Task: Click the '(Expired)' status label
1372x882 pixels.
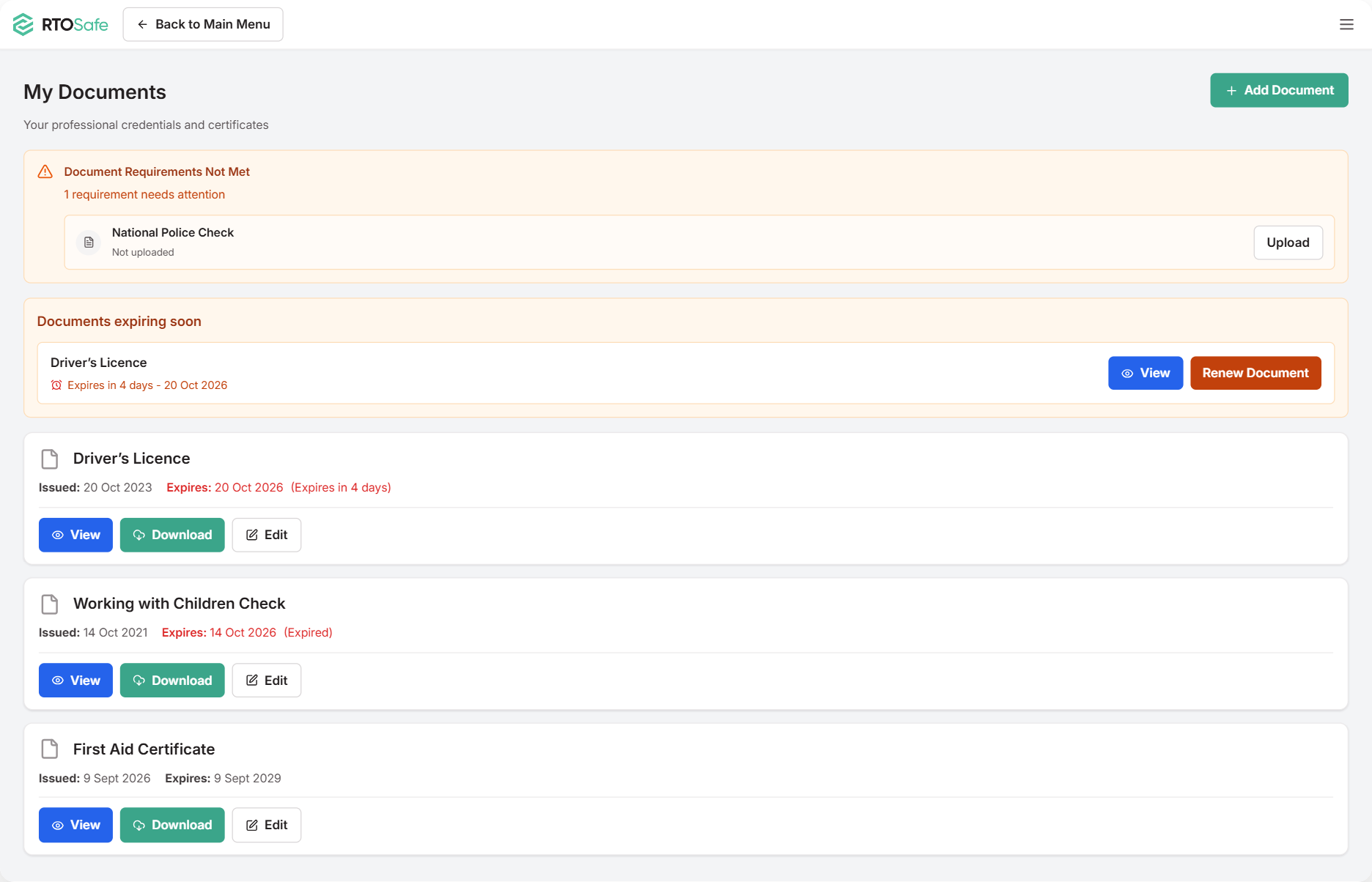Action: (308, 632)
